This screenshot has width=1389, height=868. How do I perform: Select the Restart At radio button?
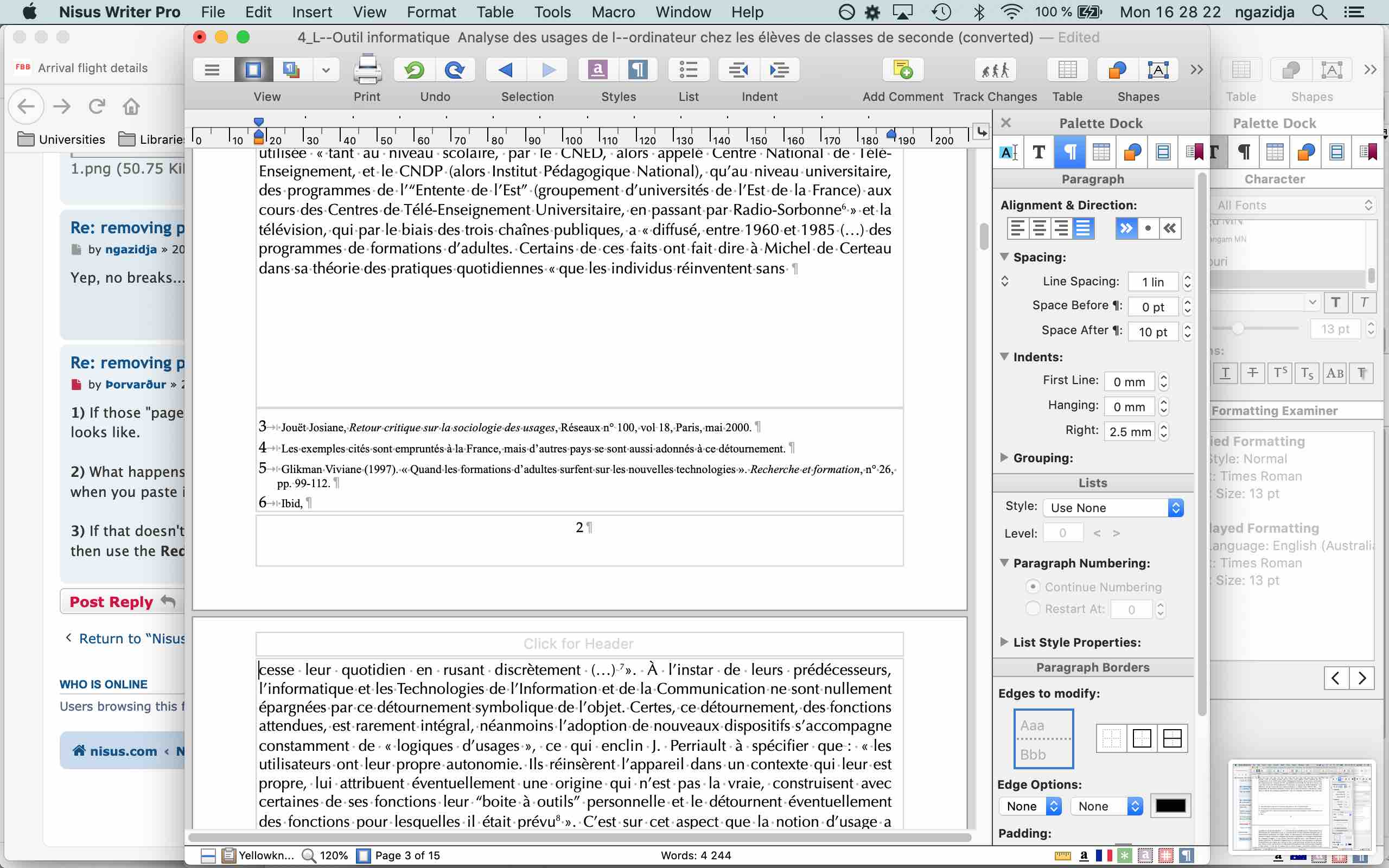click(1033, 609)
